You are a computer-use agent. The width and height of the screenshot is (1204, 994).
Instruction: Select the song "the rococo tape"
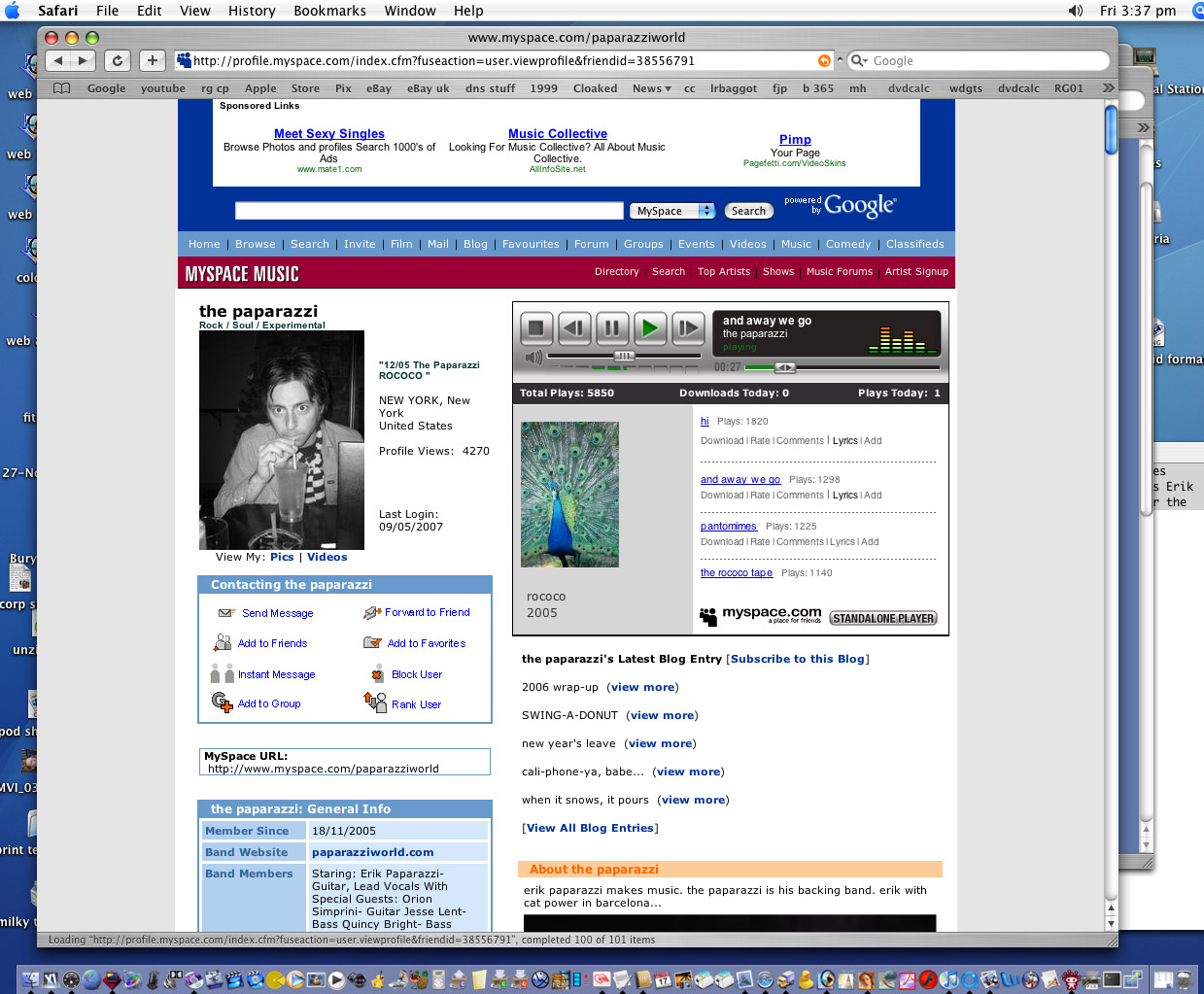(737, 573)
